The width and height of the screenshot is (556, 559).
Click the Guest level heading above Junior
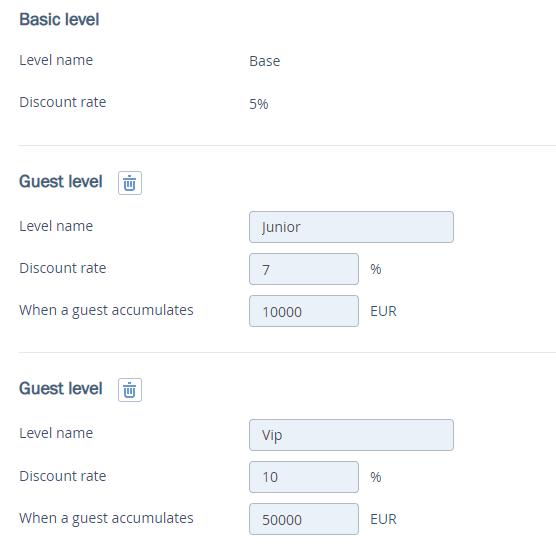click(x=61, y=181)
